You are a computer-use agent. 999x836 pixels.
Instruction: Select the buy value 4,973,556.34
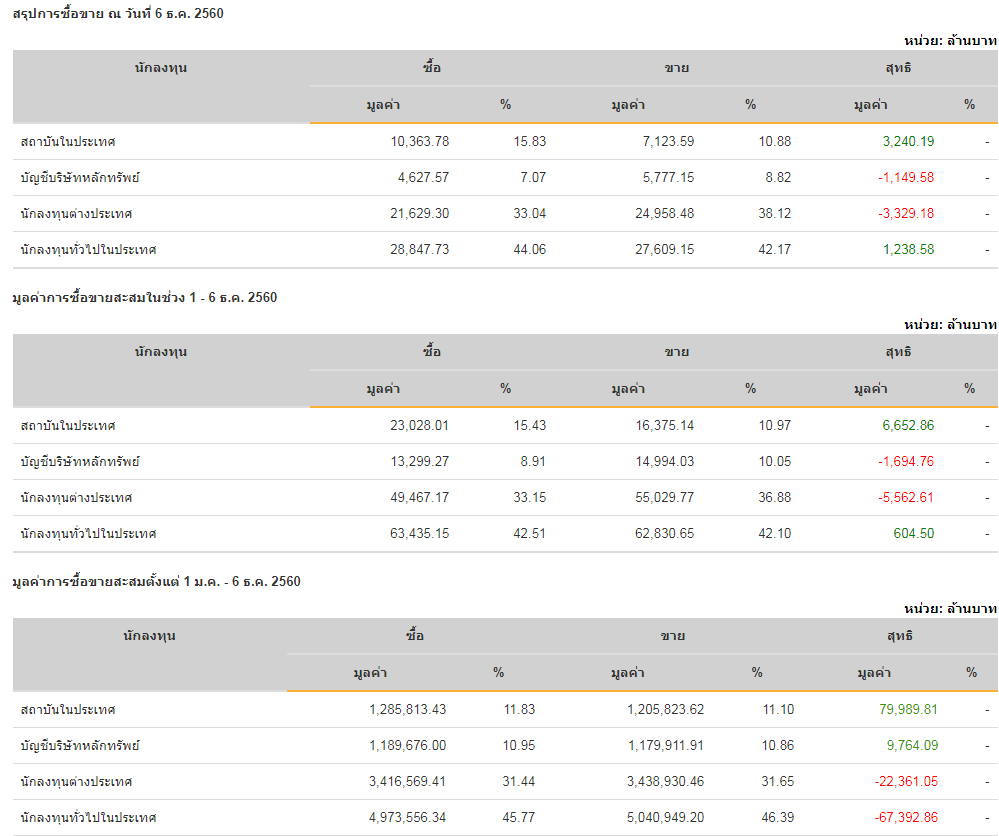tap(407, 817)
